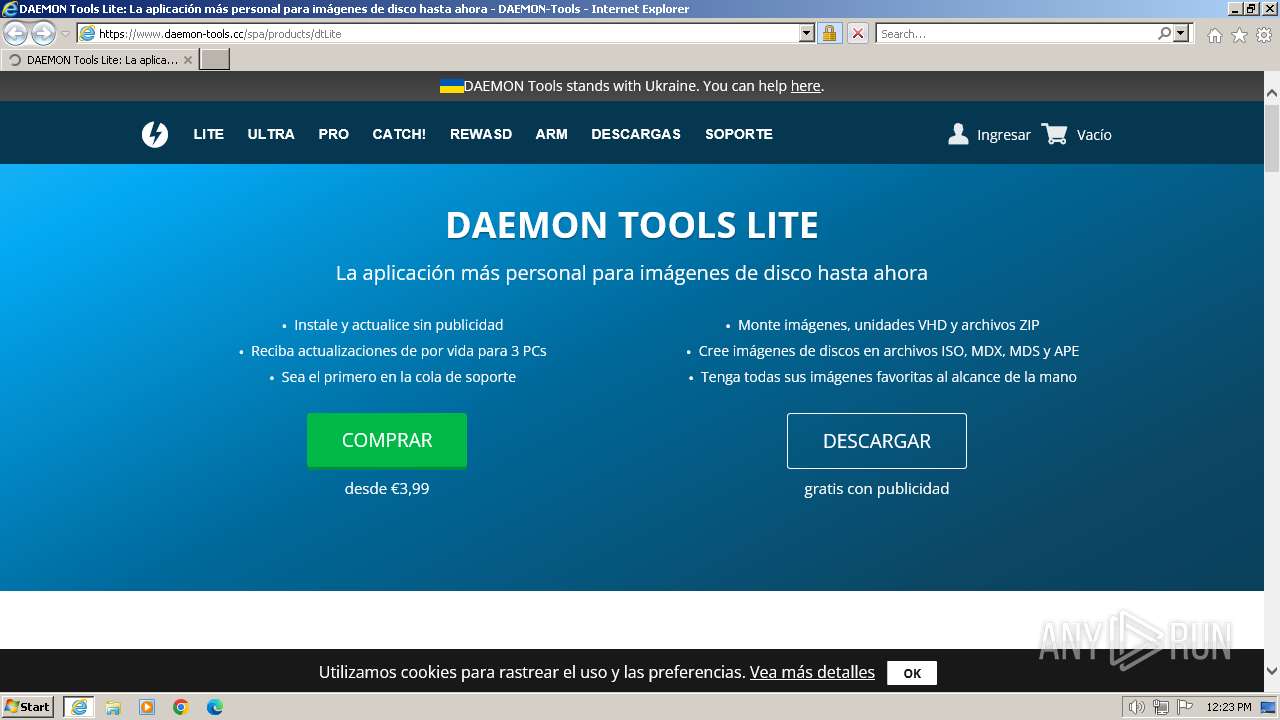The image size is (1280, 720).
Task: Open the REWASD menu item
Action: [x=481, y=134]
